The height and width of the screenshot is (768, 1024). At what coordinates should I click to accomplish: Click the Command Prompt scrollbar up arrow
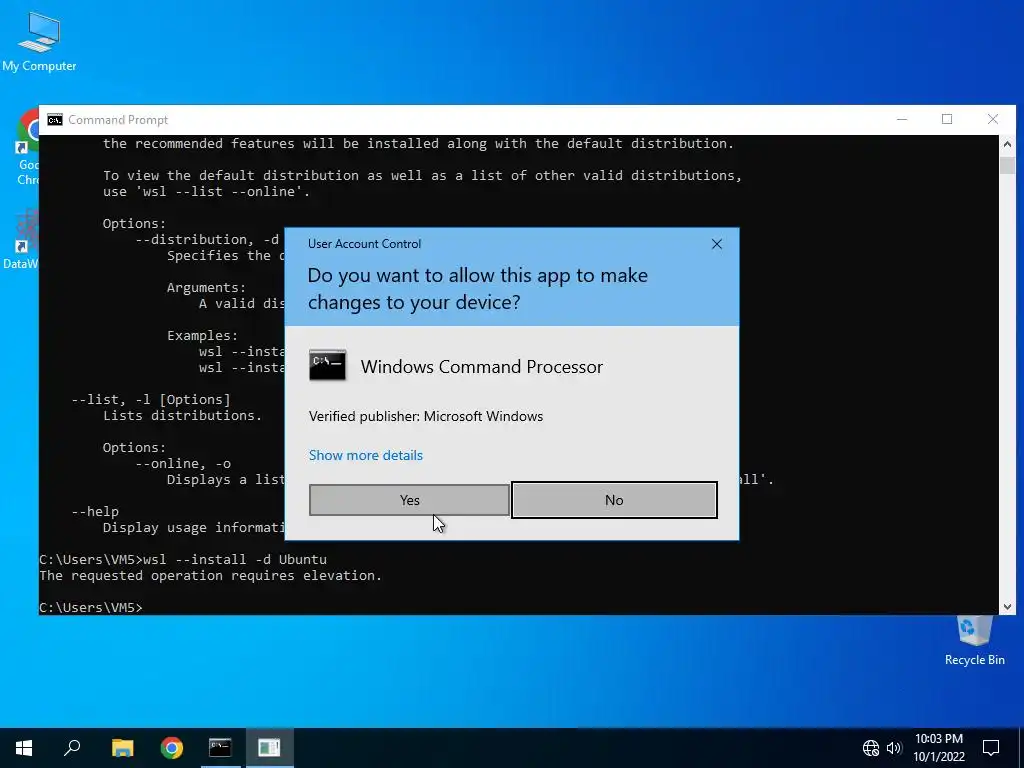tap(1007, 144)
